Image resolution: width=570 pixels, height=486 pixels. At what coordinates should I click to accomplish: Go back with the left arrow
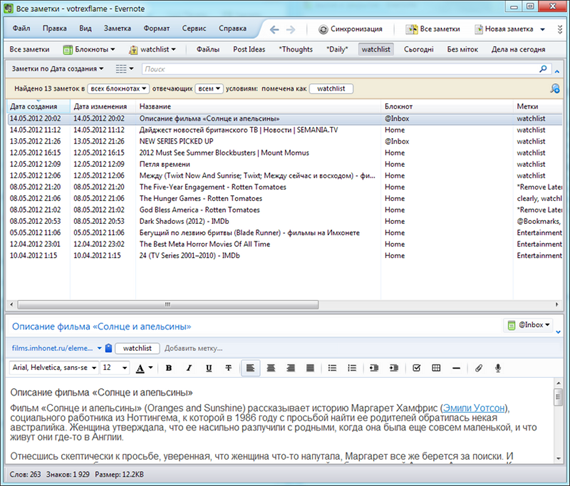pyautogui.click(x=274, y=29)
